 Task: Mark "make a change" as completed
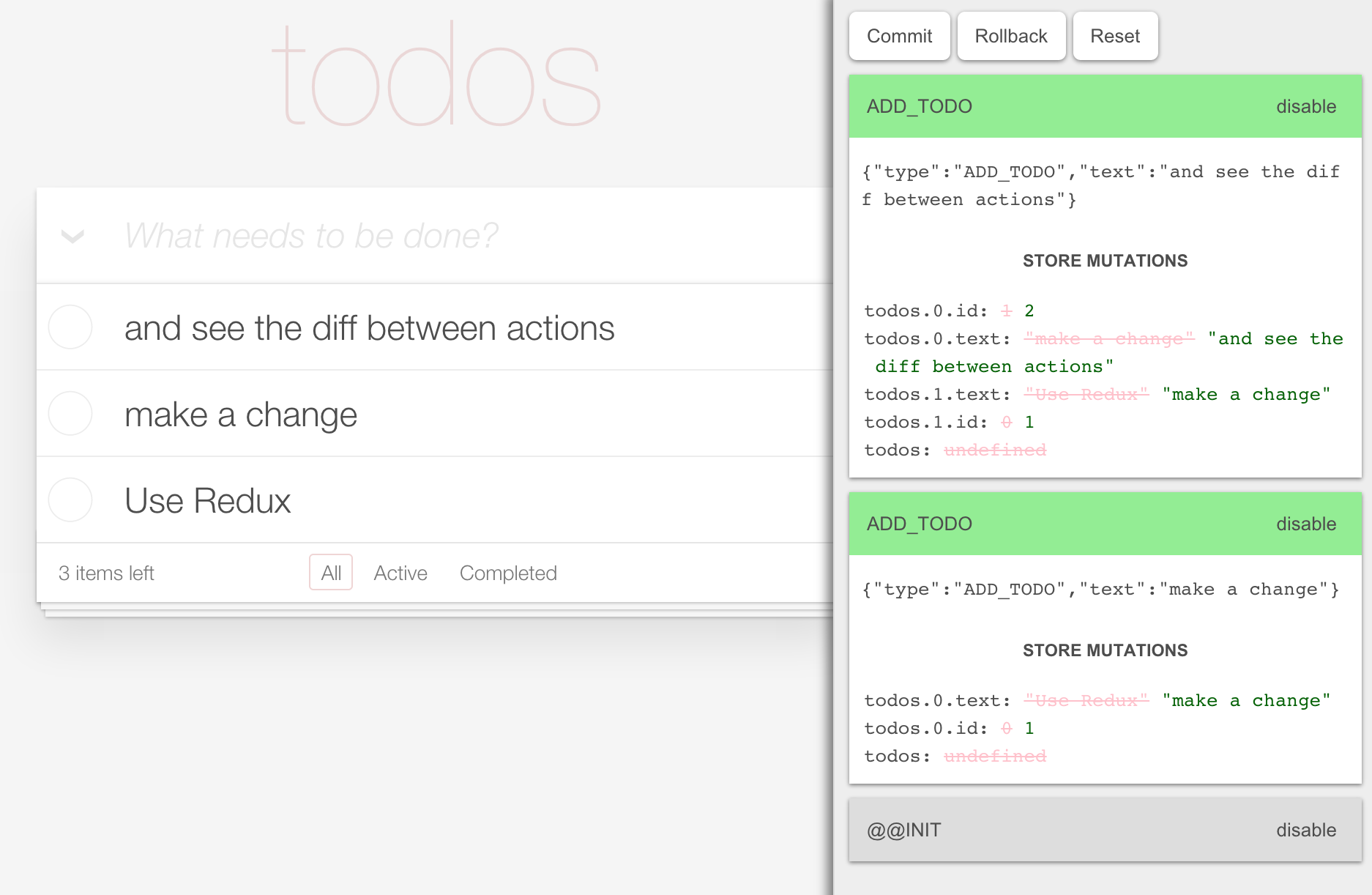pyautogui.click(x=70, y=413)
